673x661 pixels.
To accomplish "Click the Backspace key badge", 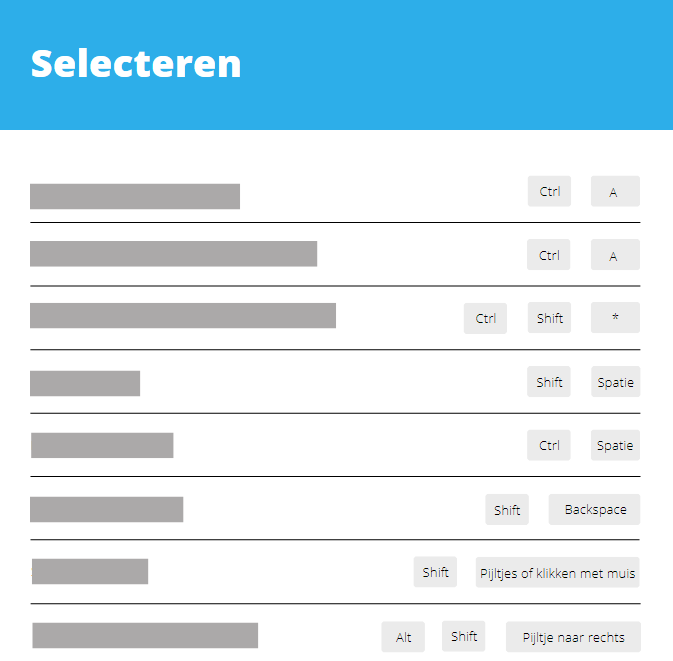I will click(x=594, y=509).
